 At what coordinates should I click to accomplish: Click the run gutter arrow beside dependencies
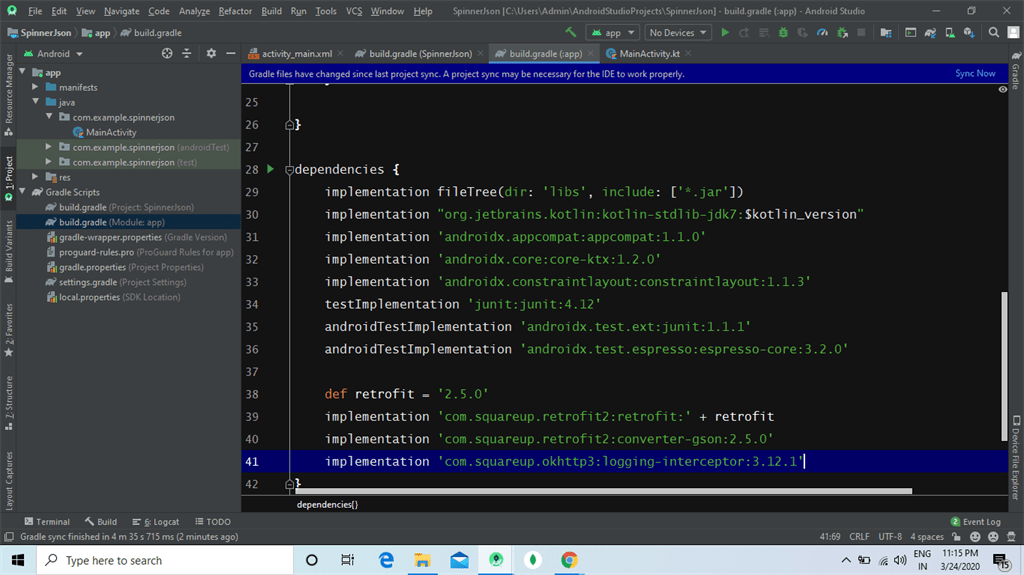(x=270, y=169)
